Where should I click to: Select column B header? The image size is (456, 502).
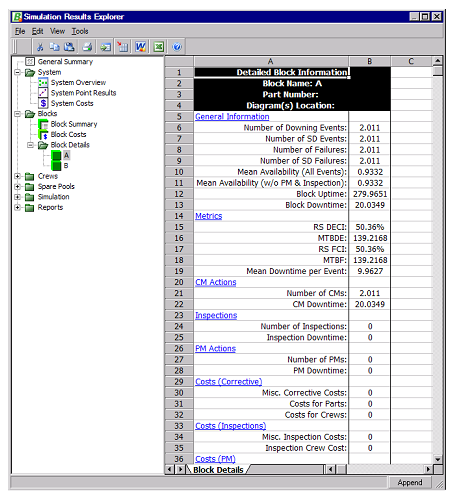pos(370,62)
